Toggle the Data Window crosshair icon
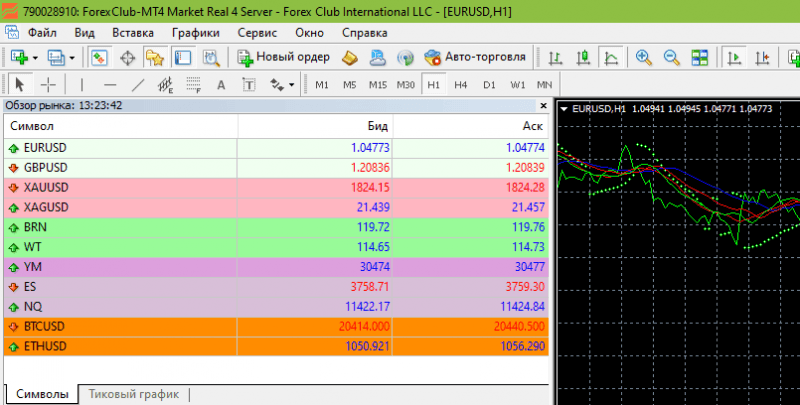Screen dimensions: 800x405 click(128, 58)
